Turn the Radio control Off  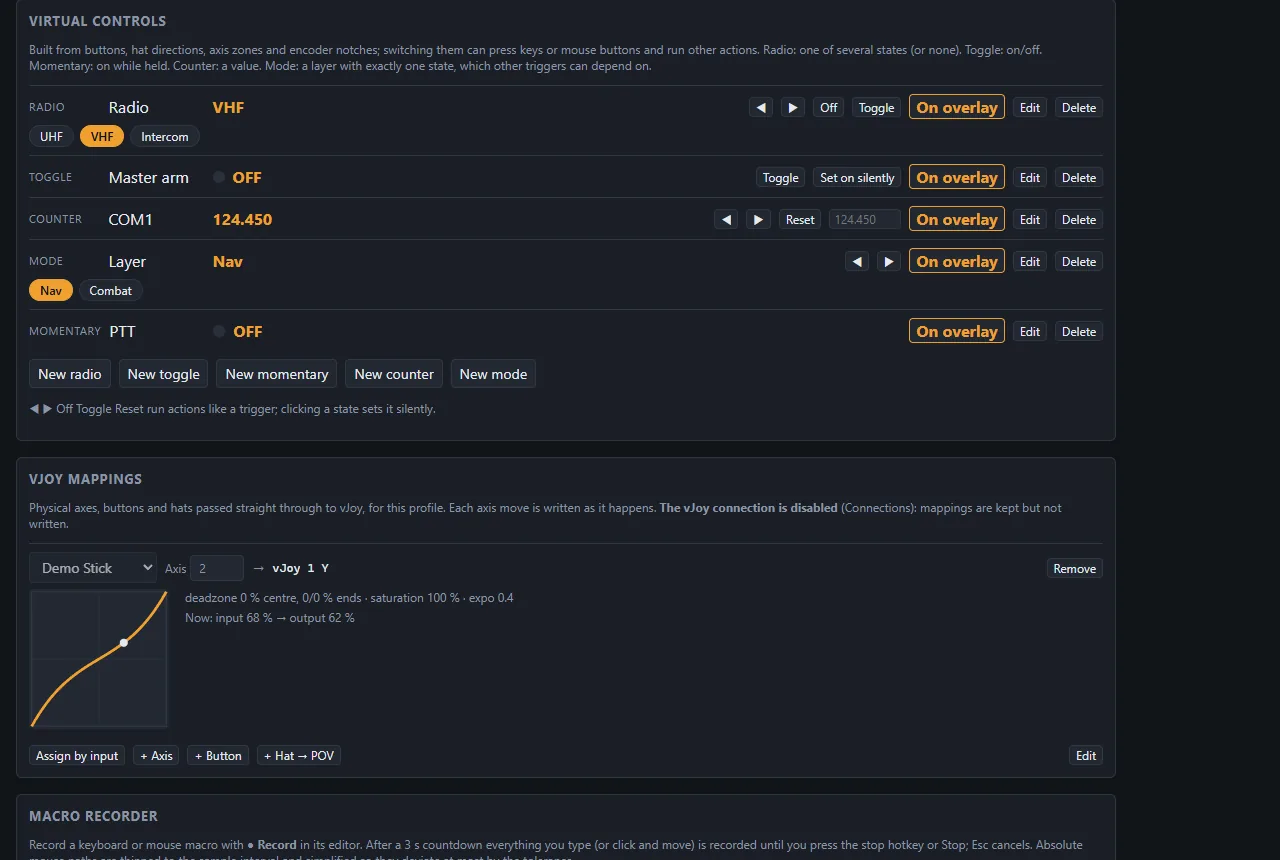click(x=829, y=107)
